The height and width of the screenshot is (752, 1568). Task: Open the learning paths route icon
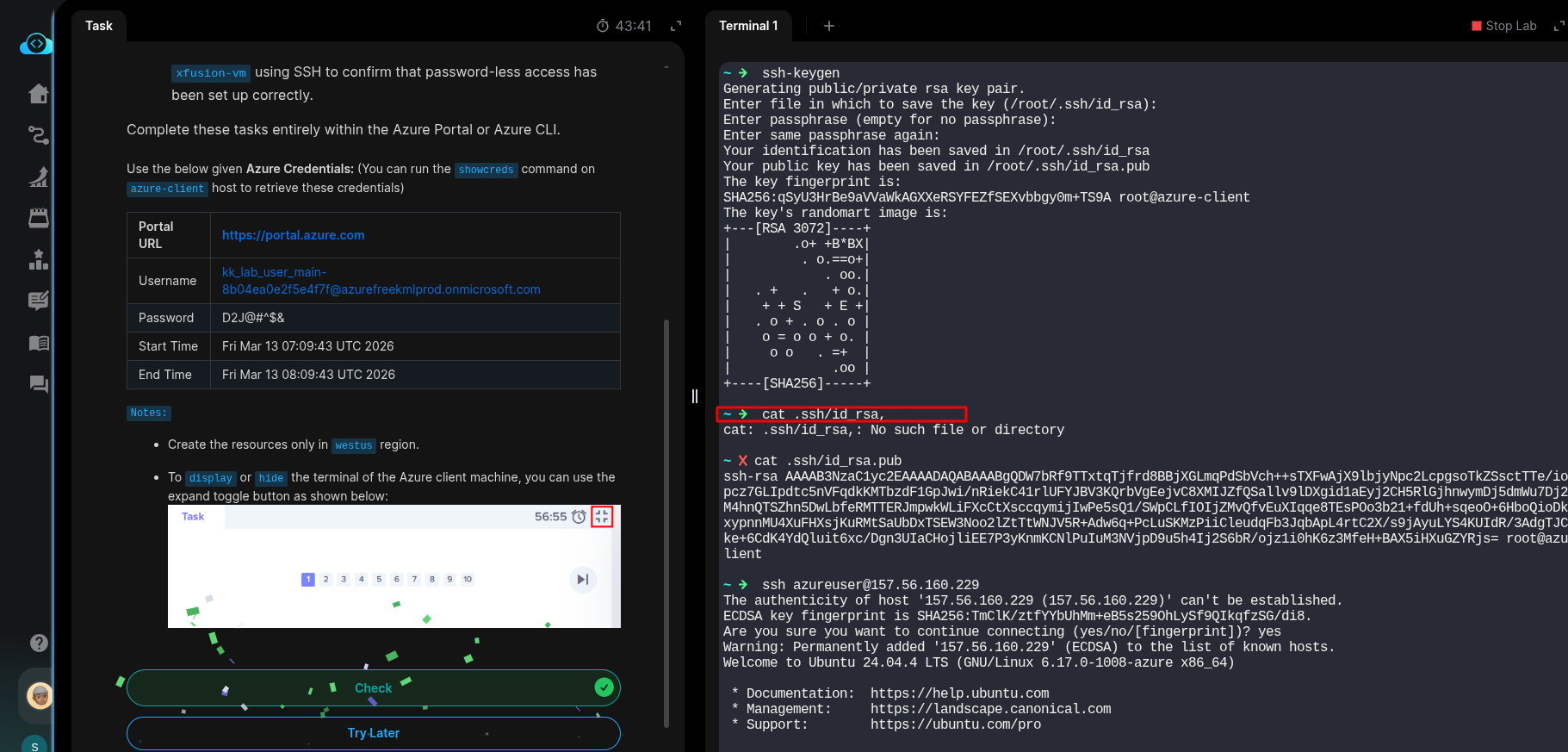[39, 135]
